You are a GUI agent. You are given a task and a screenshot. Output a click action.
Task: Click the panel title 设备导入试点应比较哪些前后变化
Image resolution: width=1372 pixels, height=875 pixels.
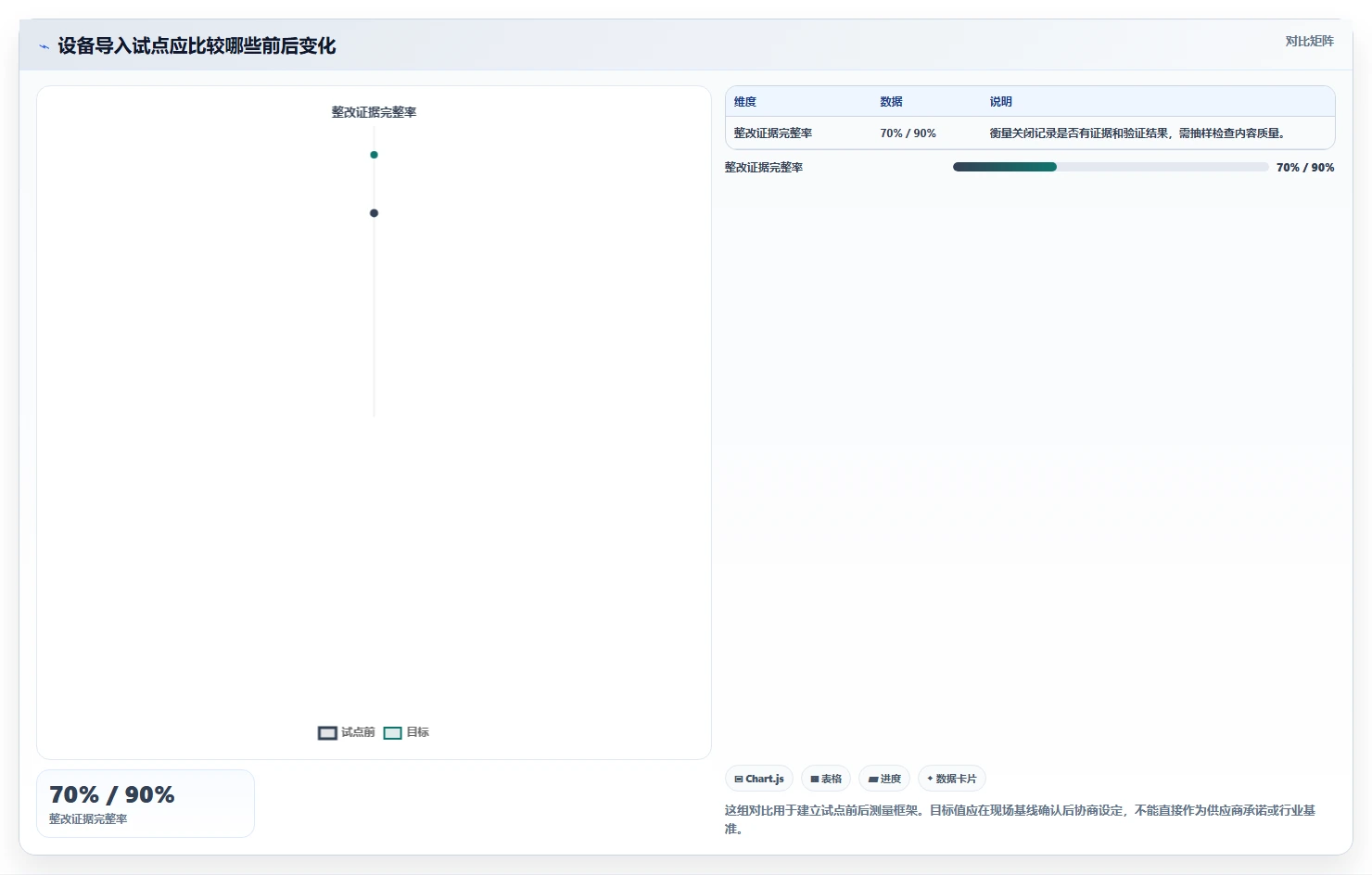[197, 46]
